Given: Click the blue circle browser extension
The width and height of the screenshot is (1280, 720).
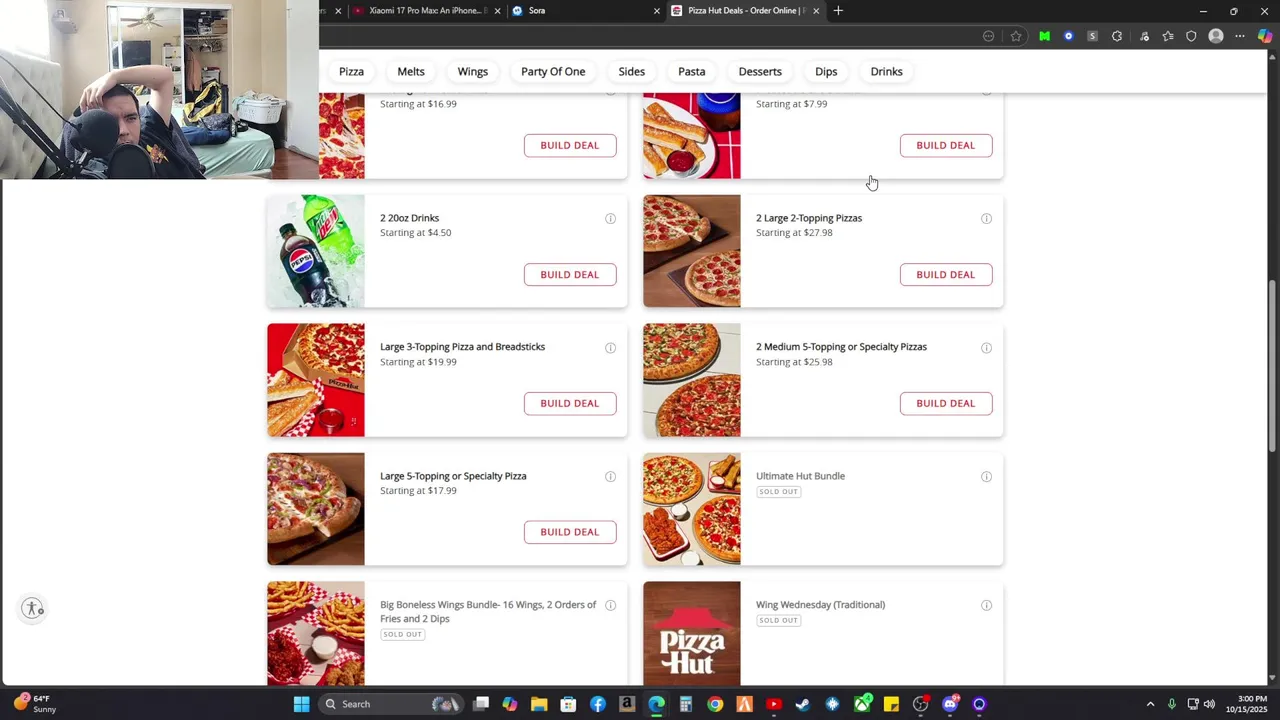Looking at the screenshot, I should (1068, 36).
